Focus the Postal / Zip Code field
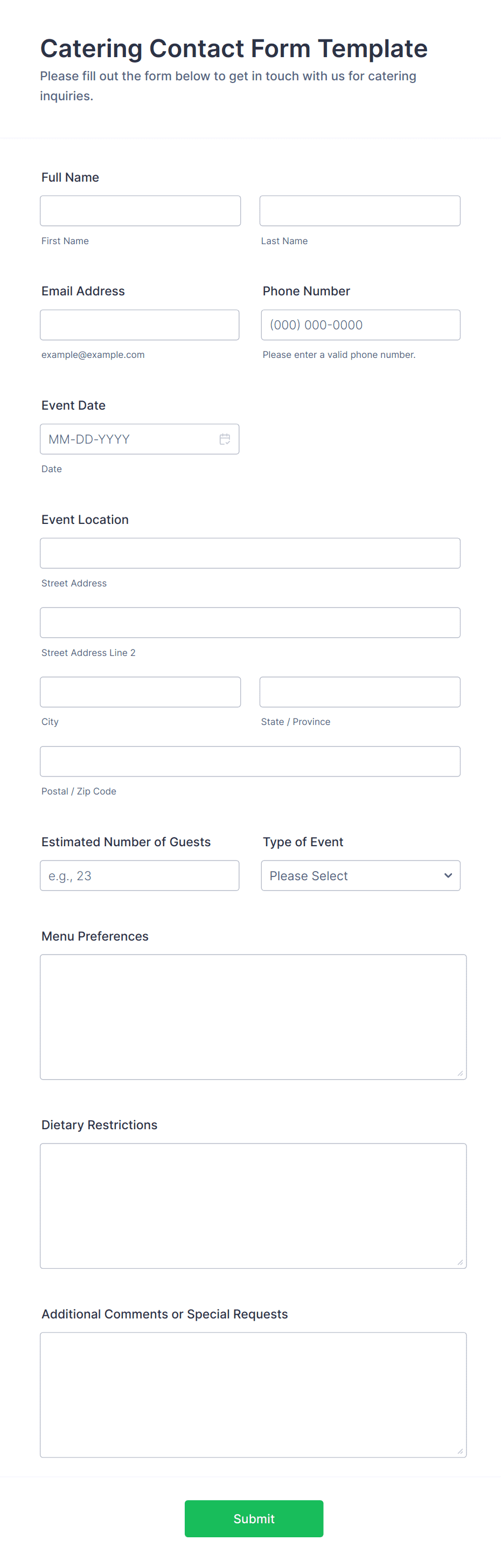 pyautogui.click(x=249, y=761)
